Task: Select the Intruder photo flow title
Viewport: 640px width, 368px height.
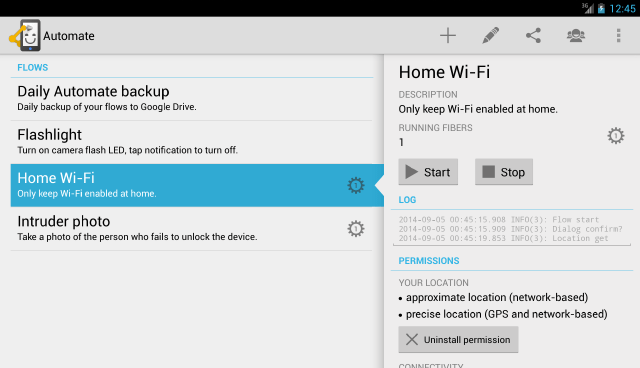Action: [64, 222]
